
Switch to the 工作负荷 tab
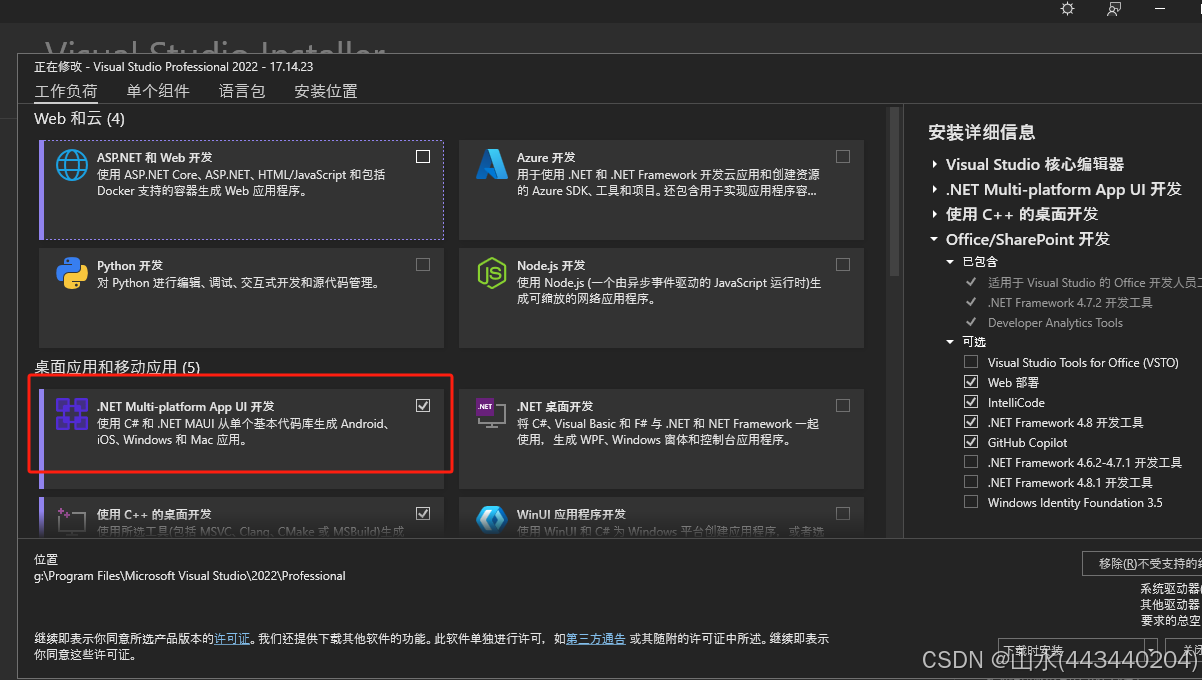click(66, 91)
